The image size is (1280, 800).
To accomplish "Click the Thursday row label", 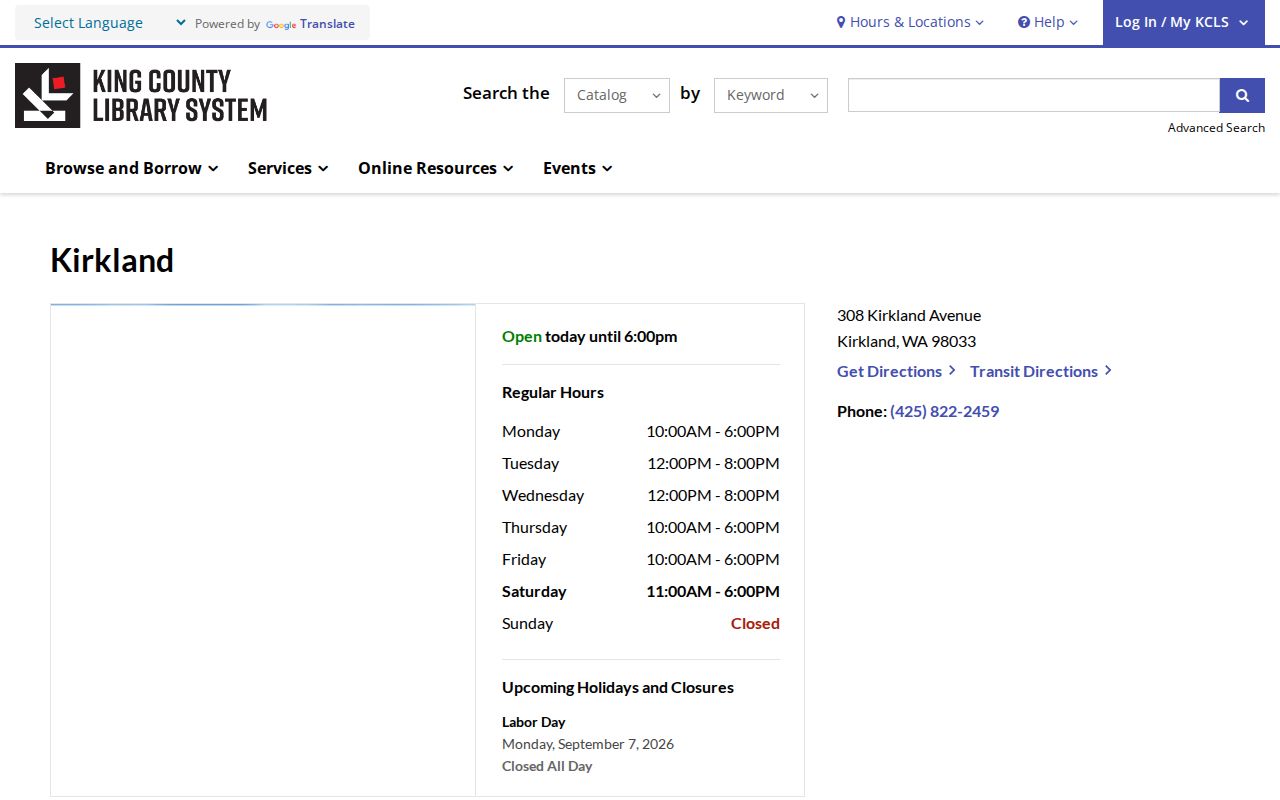I will 534,527.
